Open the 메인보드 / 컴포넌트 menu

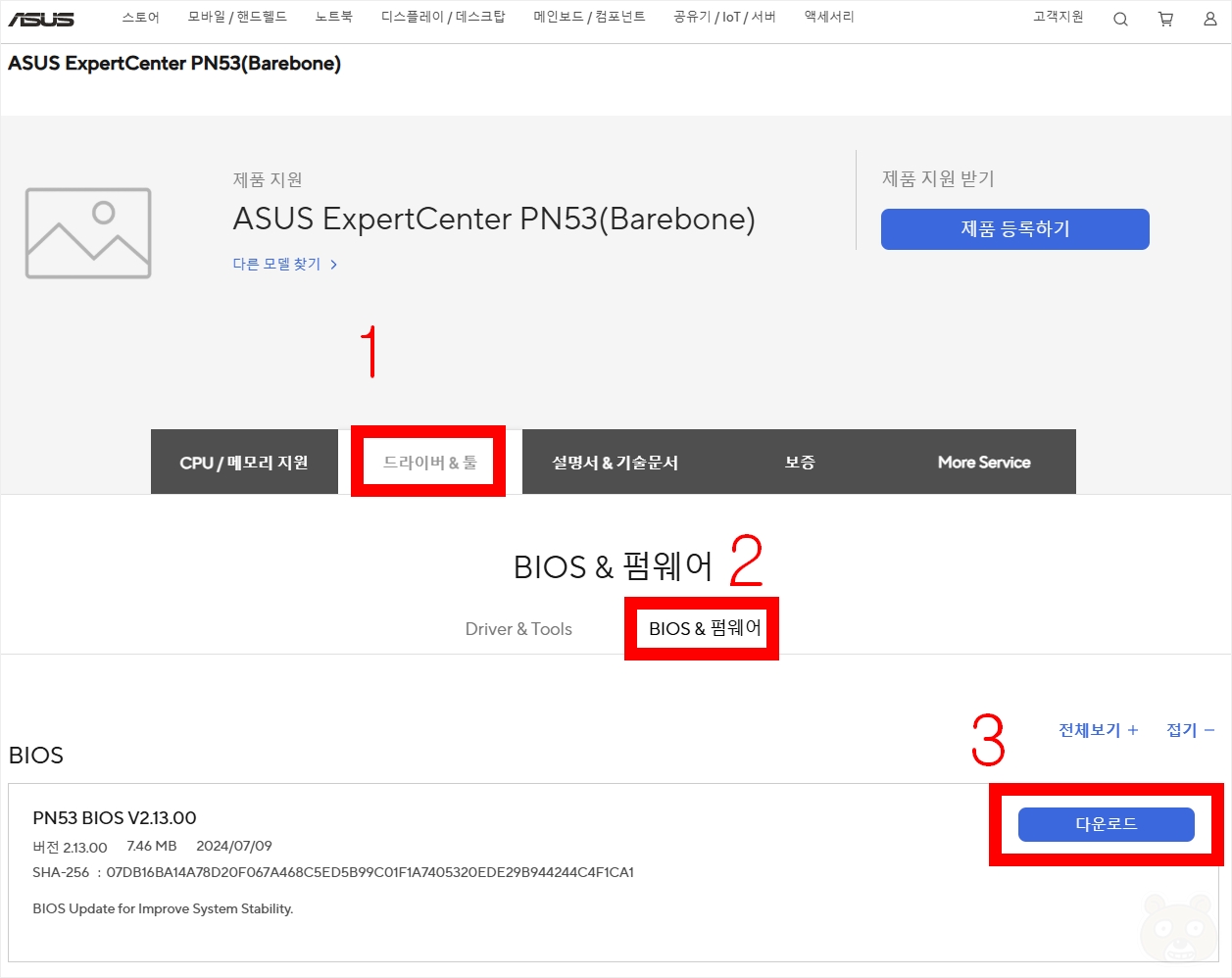589,17
